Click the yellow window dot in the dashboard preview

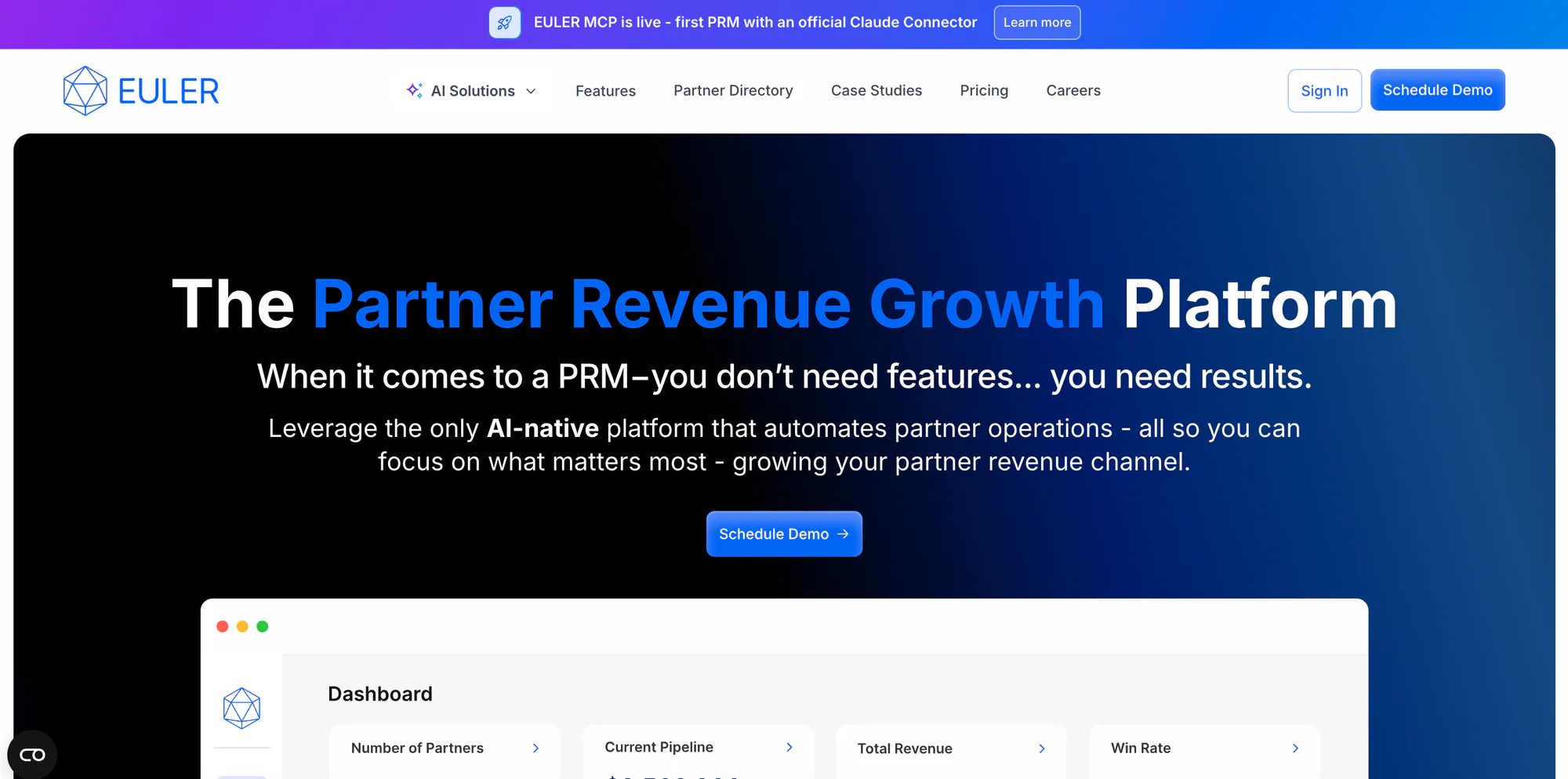point(242,626)
